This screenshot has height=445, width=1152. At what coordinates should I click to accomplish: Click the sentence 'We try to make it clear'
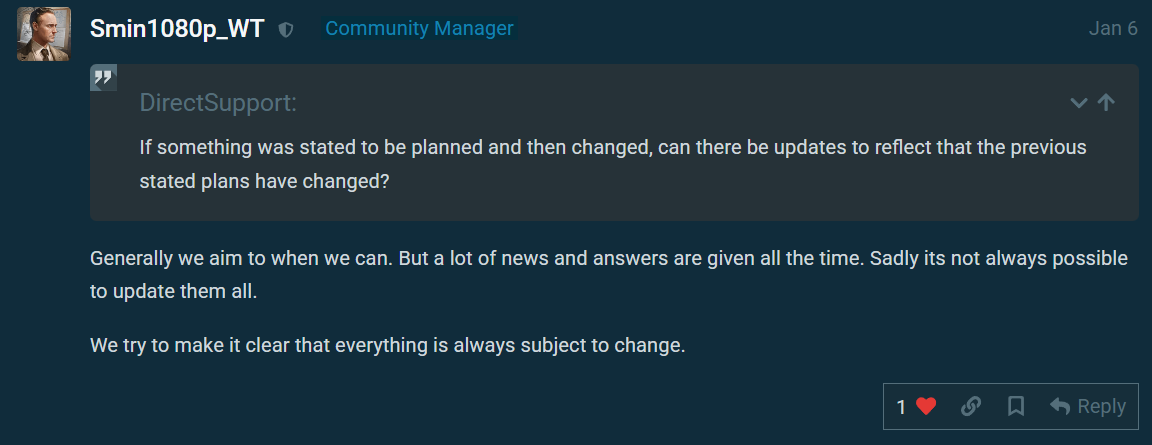tap(387, 346)
